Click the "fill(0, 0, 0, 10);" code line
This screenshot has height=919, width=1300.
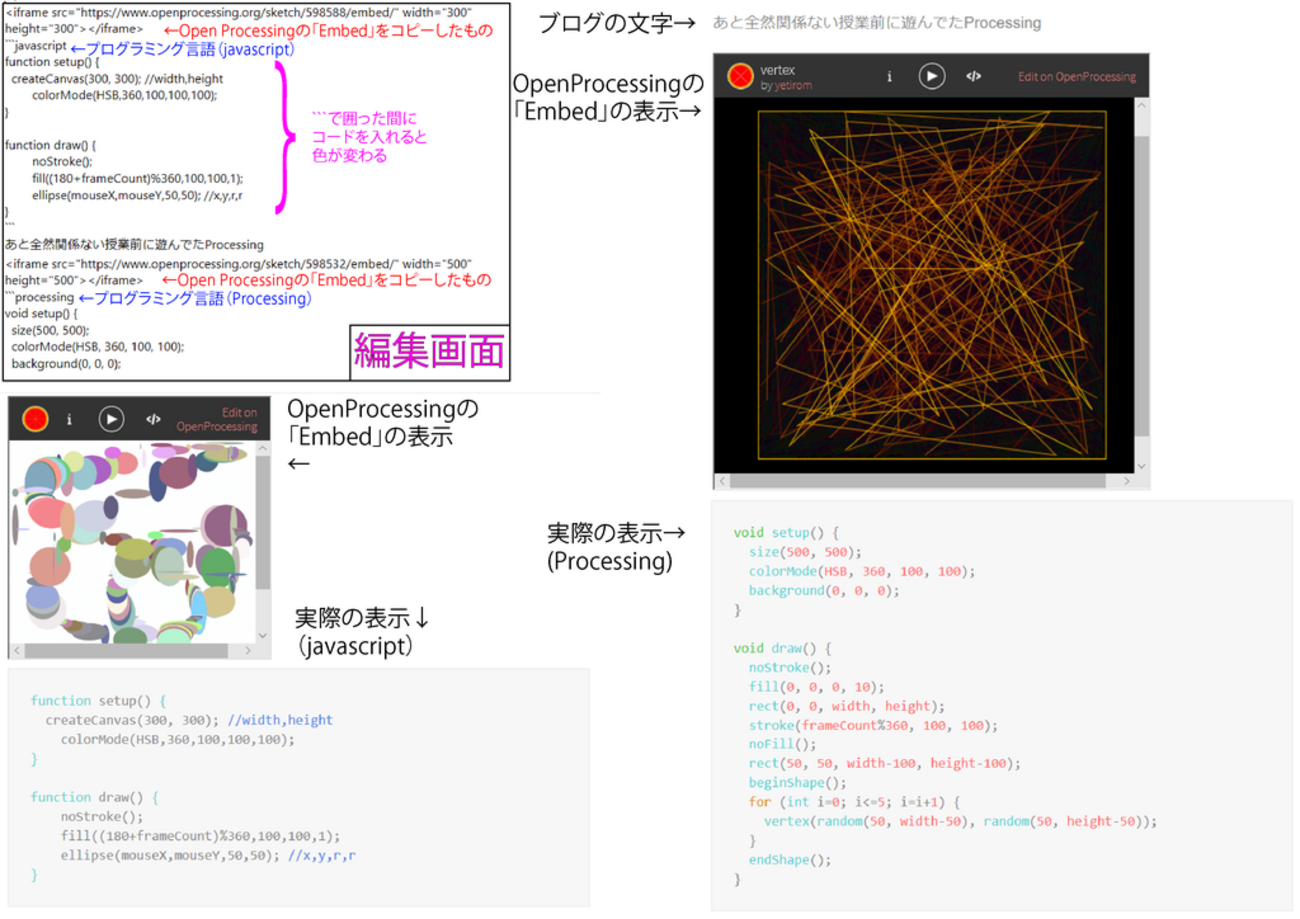pos(816,686)
